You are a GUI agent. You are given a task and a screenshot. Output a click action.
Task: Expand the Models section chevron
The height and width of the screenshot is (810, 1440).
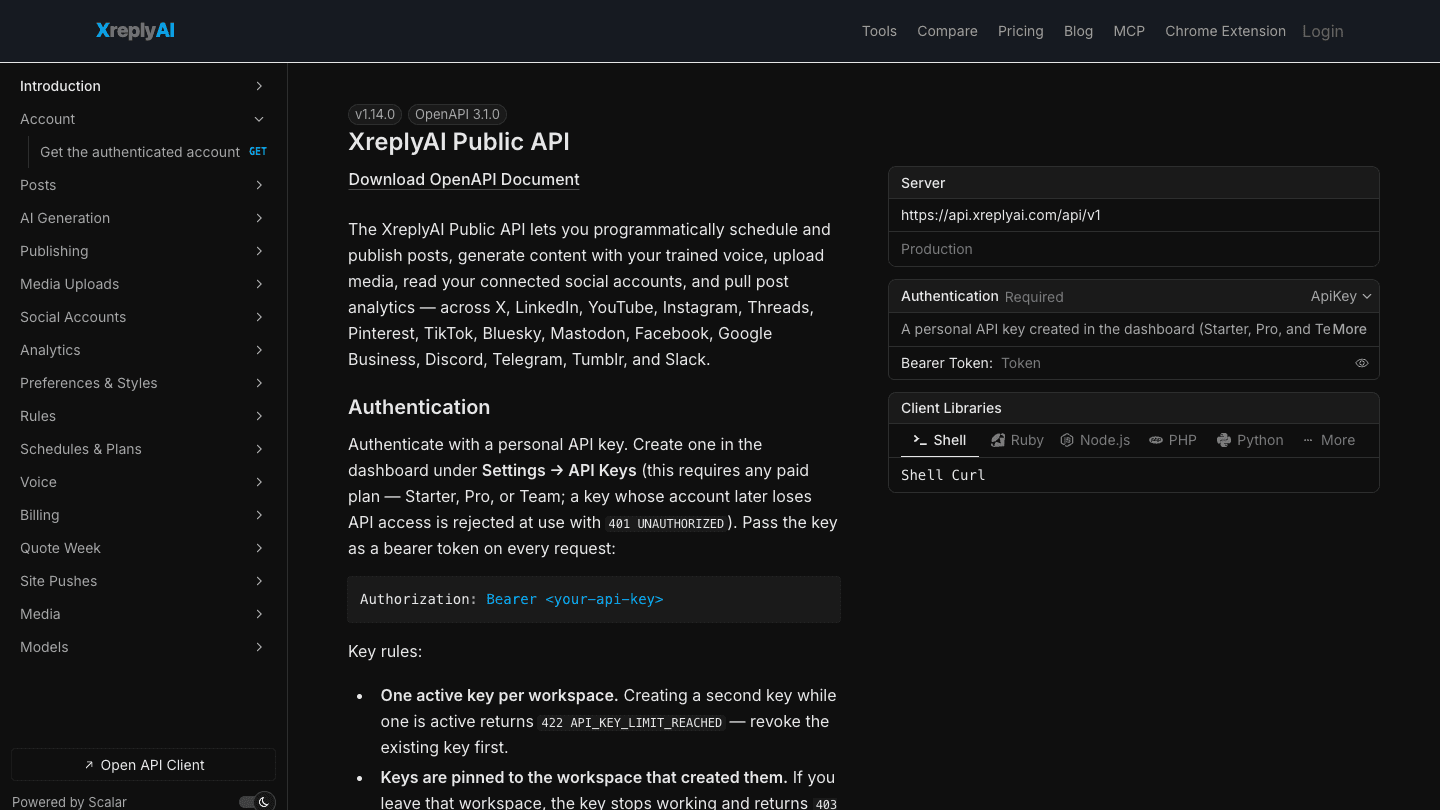[x=259, y=647]
